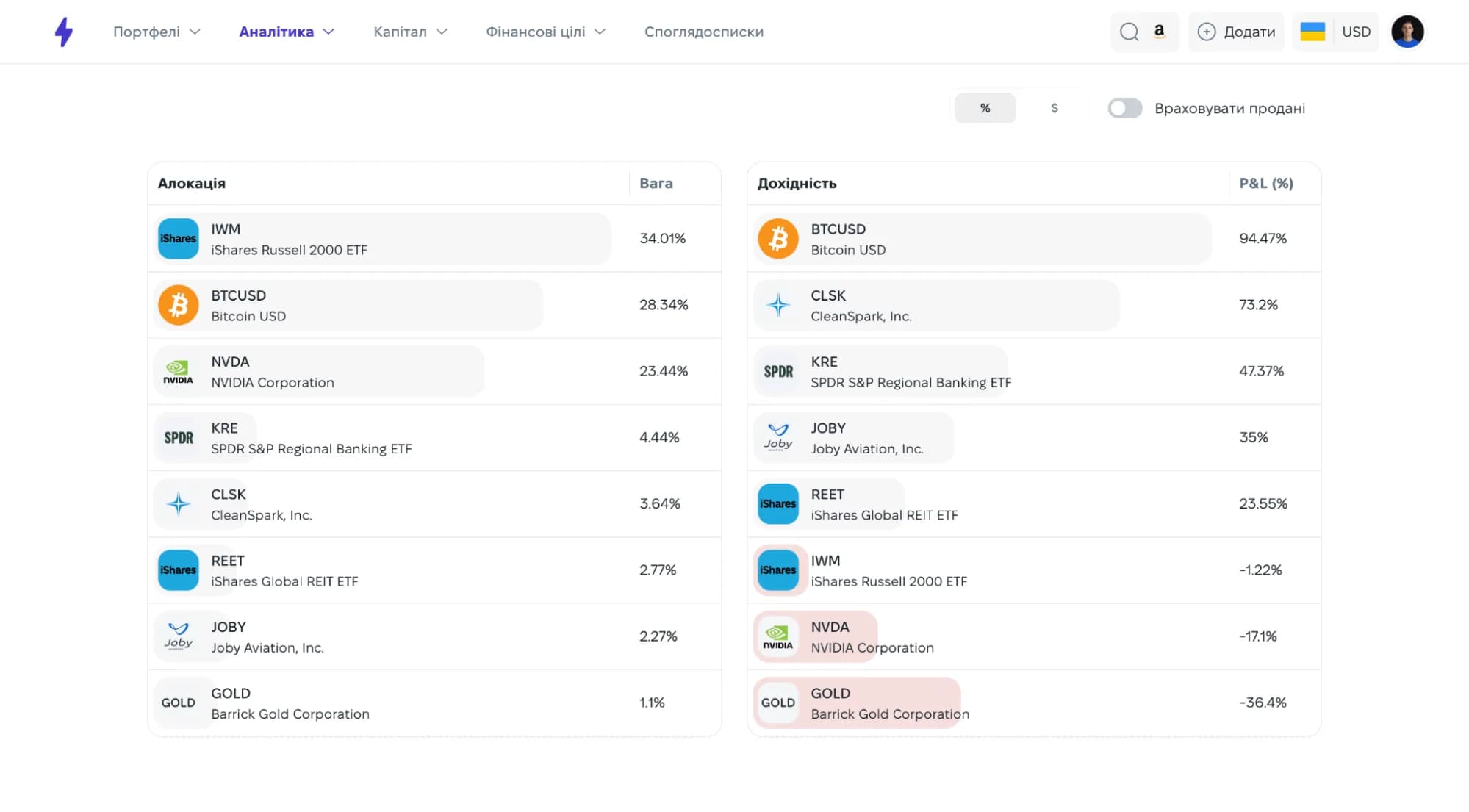The height and width of the screenshot is (812, 1469).
Task: Click the NVIDIA logo in the Алокація table
Action: 179,371
